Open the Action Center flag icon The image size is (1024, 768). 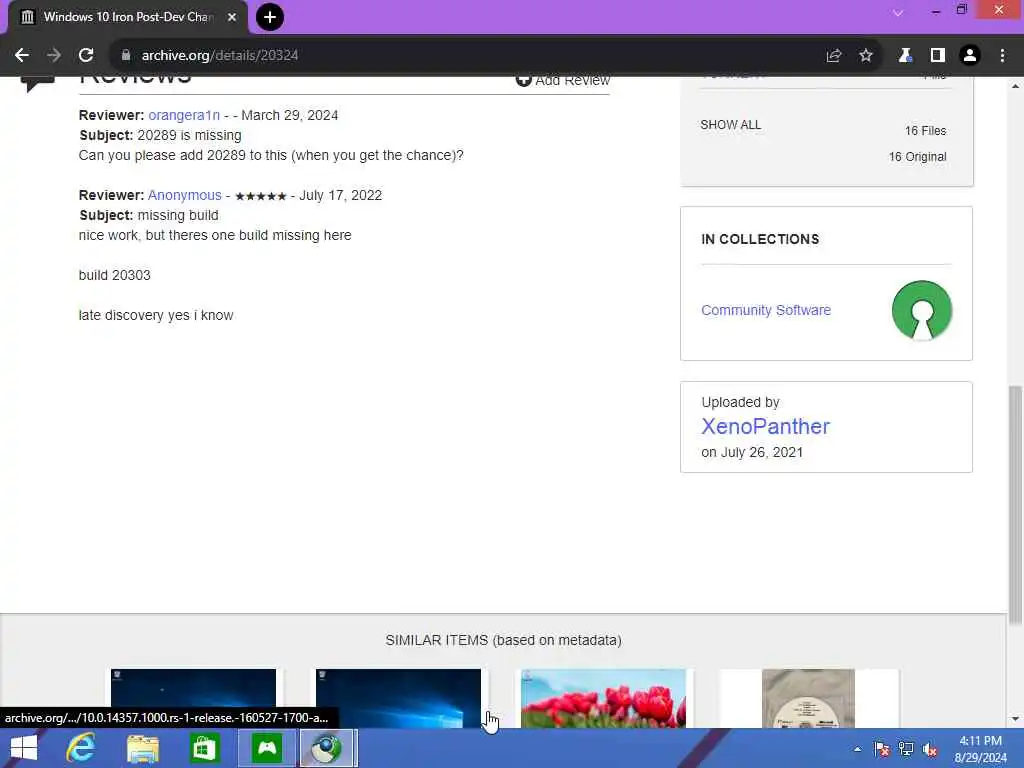point(882,749)
